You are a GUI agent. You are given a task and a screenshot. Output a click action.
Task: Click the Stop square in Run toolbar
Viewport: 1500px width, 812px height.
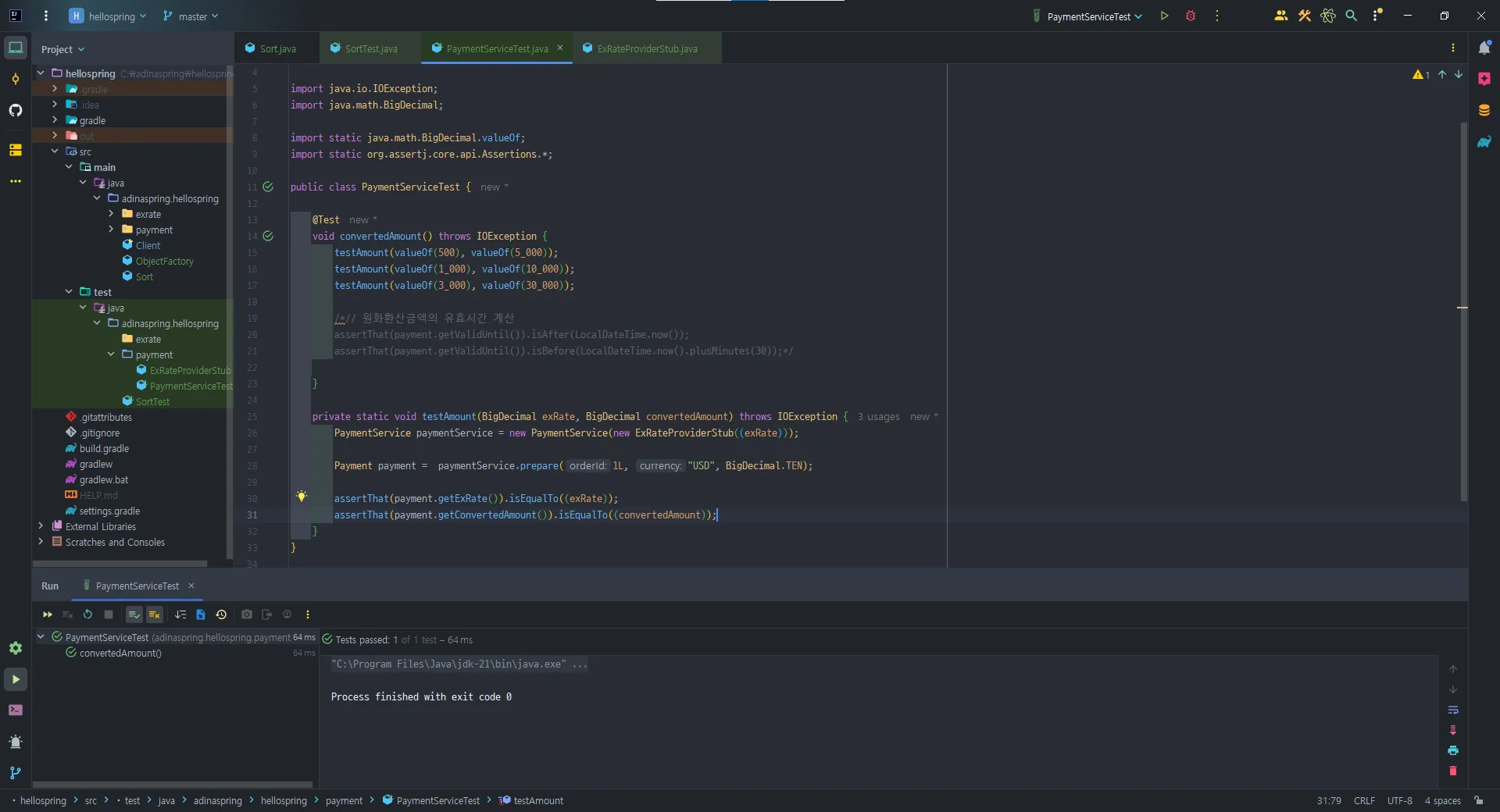point(109,614)
